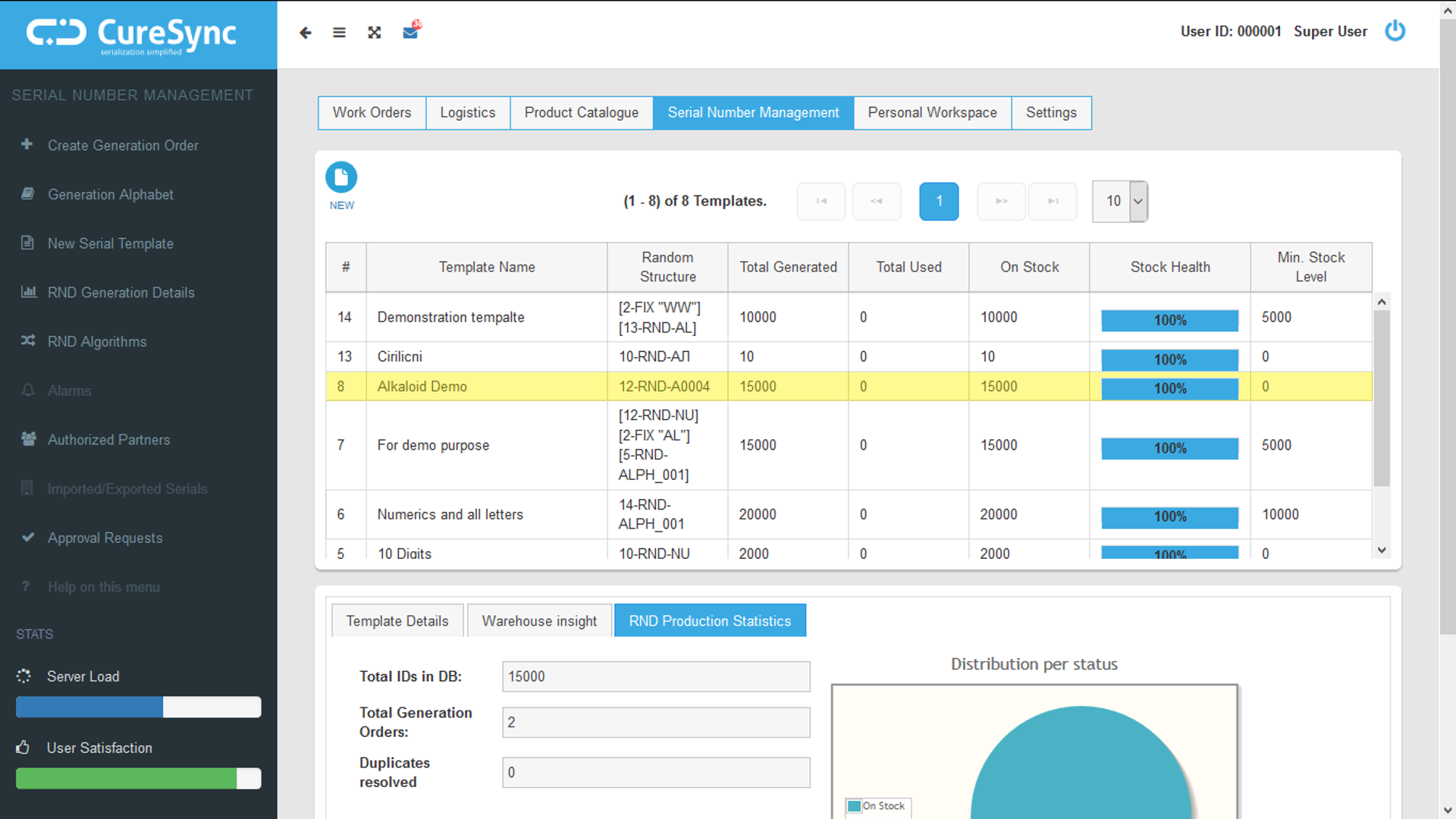Screen dimensions: 1456x819
Task: Open Approval Requests menu item
Action: (x=105, y=538)
